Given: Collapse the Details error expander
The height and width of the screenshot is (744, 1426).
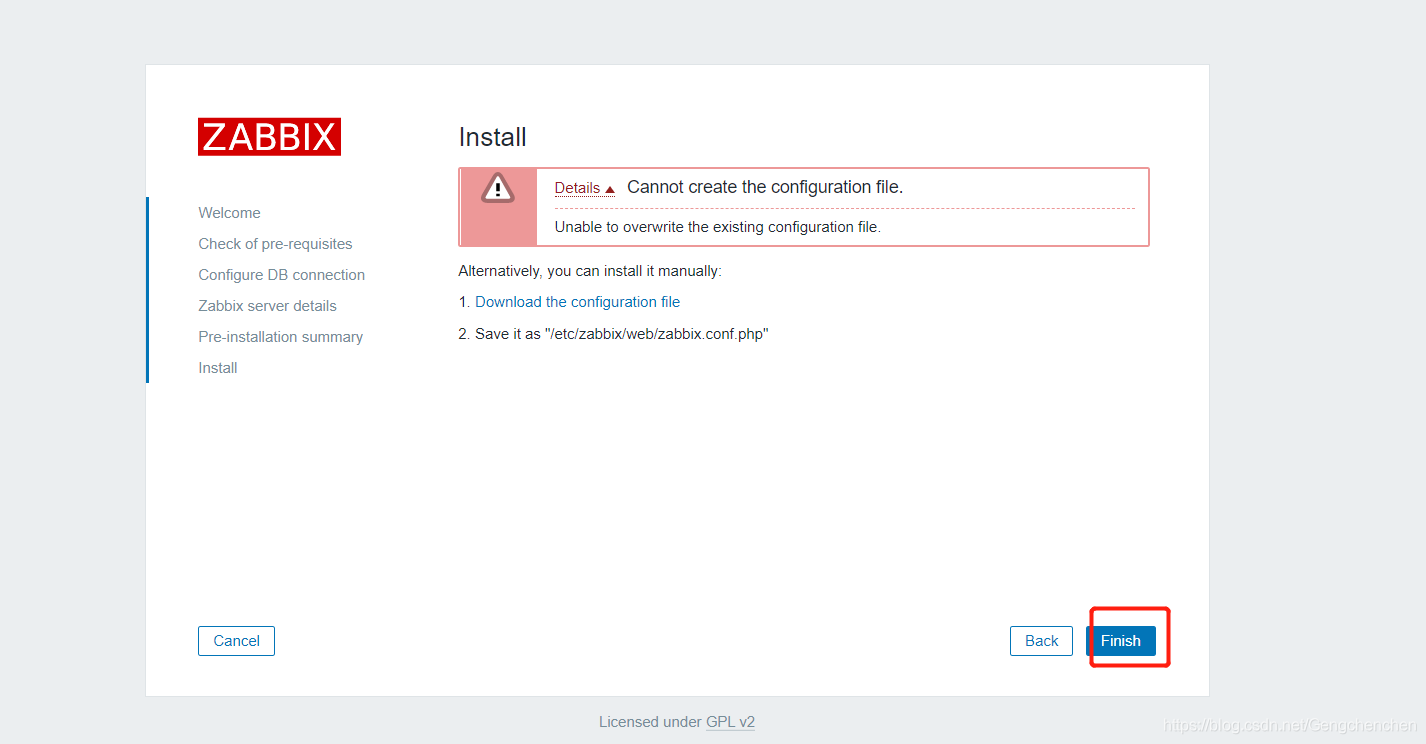Looking at the screenshot, I should click(x=584, y=188).
